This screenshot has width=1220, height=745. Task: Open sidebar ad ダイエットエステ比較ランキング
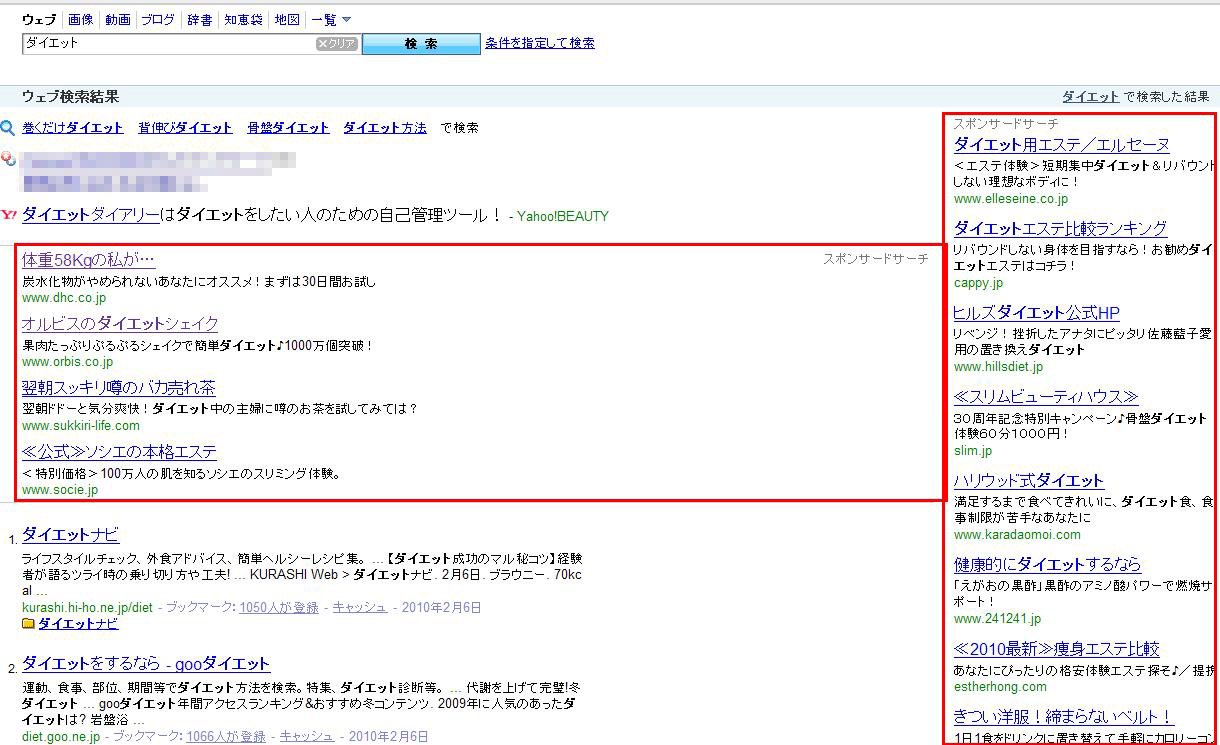point(1061,228)
